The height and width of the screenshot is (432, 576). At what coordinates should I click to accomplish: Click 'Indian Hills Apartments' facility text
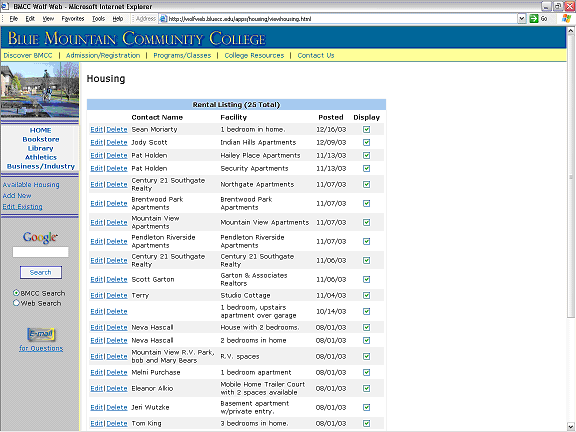pos(258,143)
